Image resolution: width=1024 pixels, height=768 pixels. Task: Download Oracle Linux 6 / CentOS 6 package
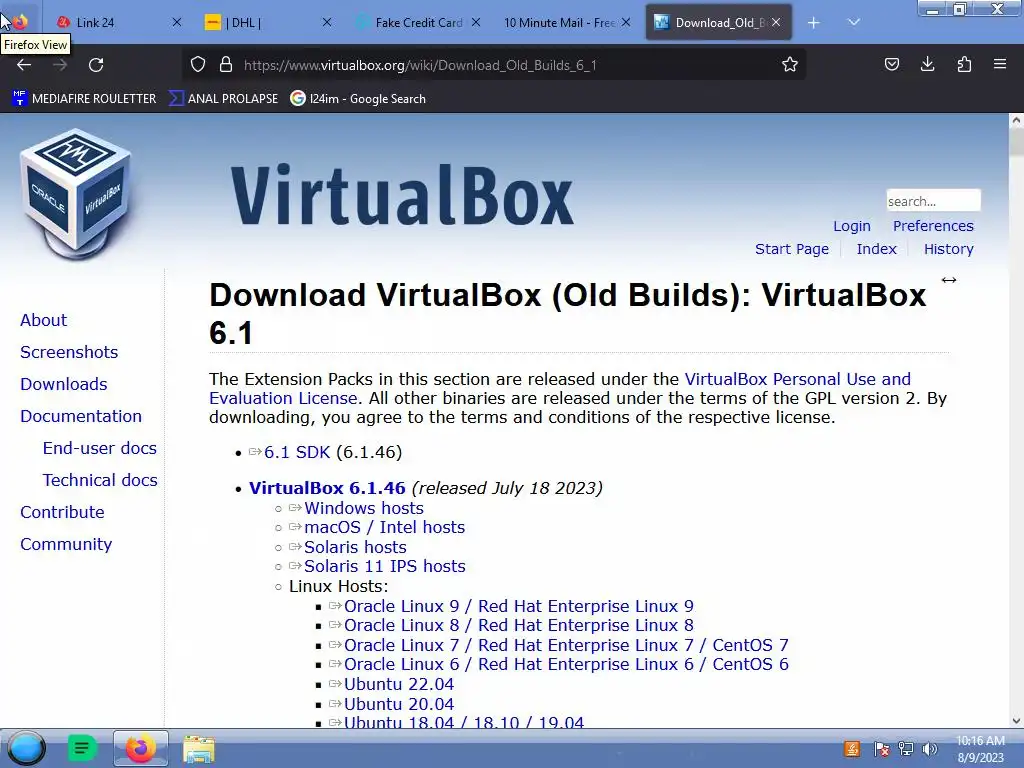[566, 664]
